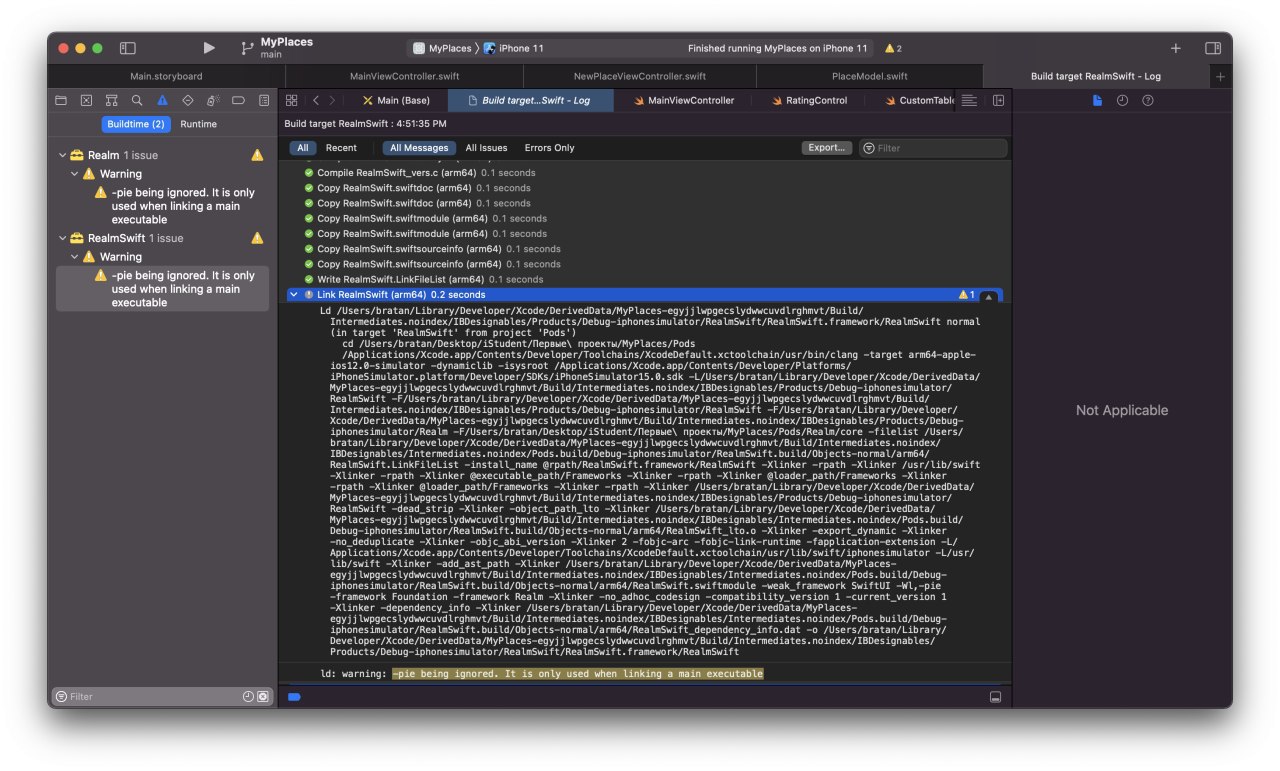Screen dimensions: 1280x771
Task: Select the Build target…Swift - Log editor tab
Action: [530, 100]
